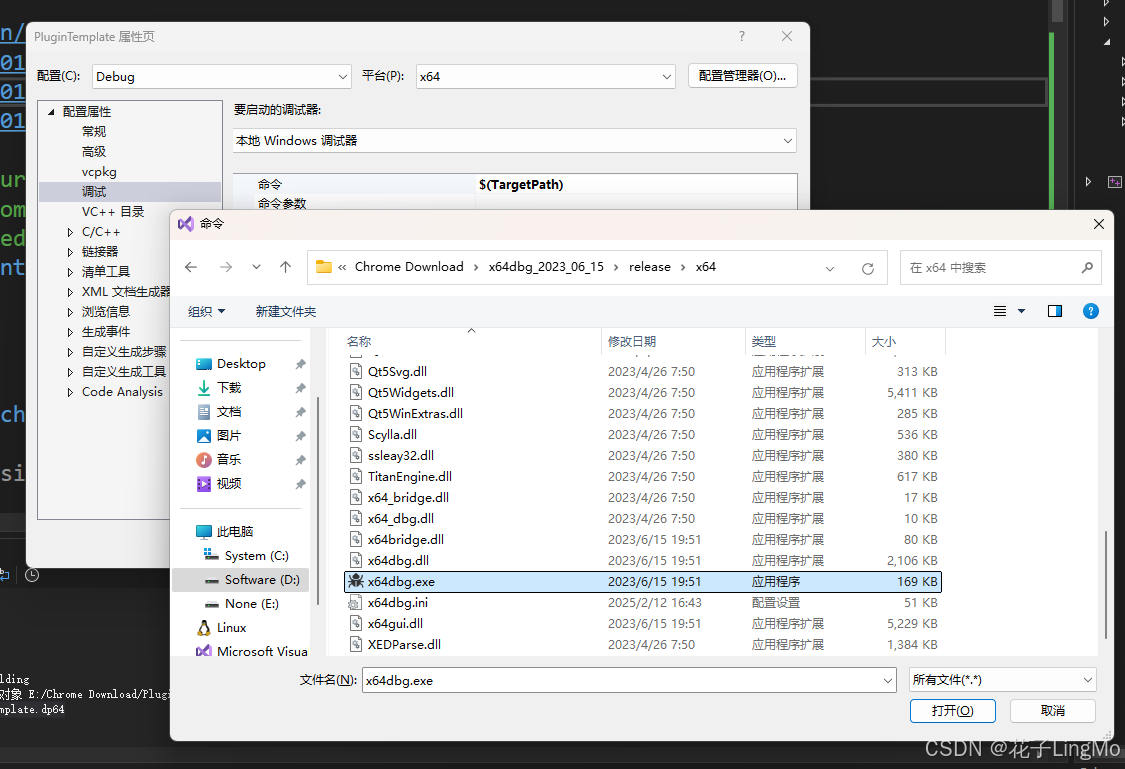Screen dimensions: 1125x769
Task: Go up one folder level
Action: [286, 268]
